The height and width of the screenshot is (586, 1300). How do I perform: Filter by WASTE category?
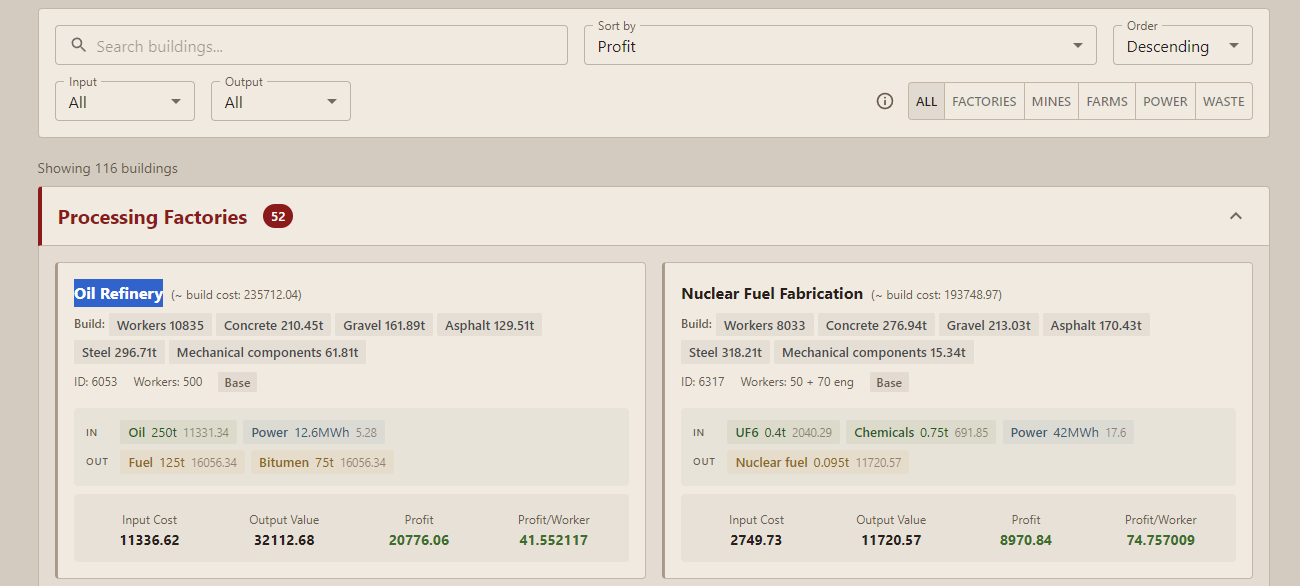tap(1224, 101)
